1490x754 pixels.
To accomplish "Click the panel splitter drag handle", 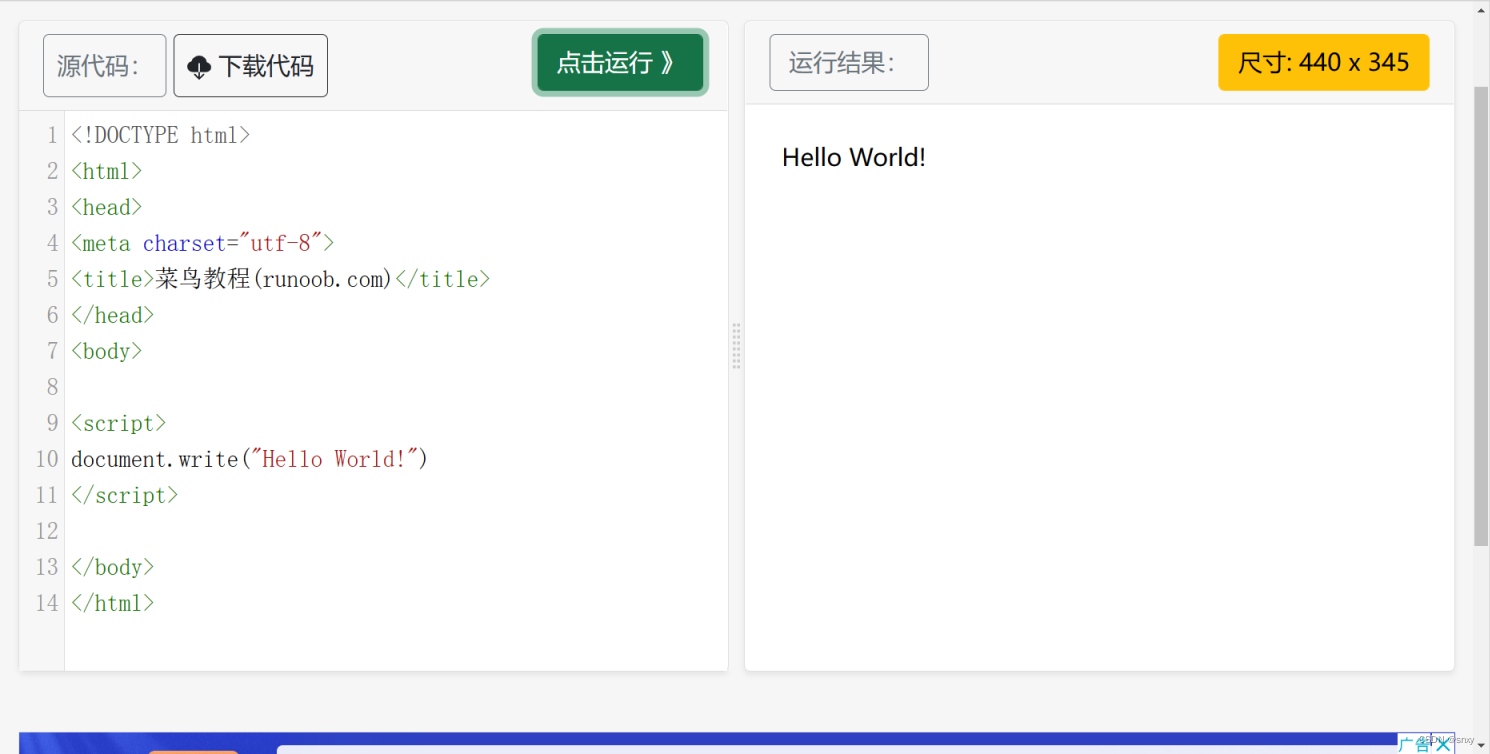I will [736, 346].
